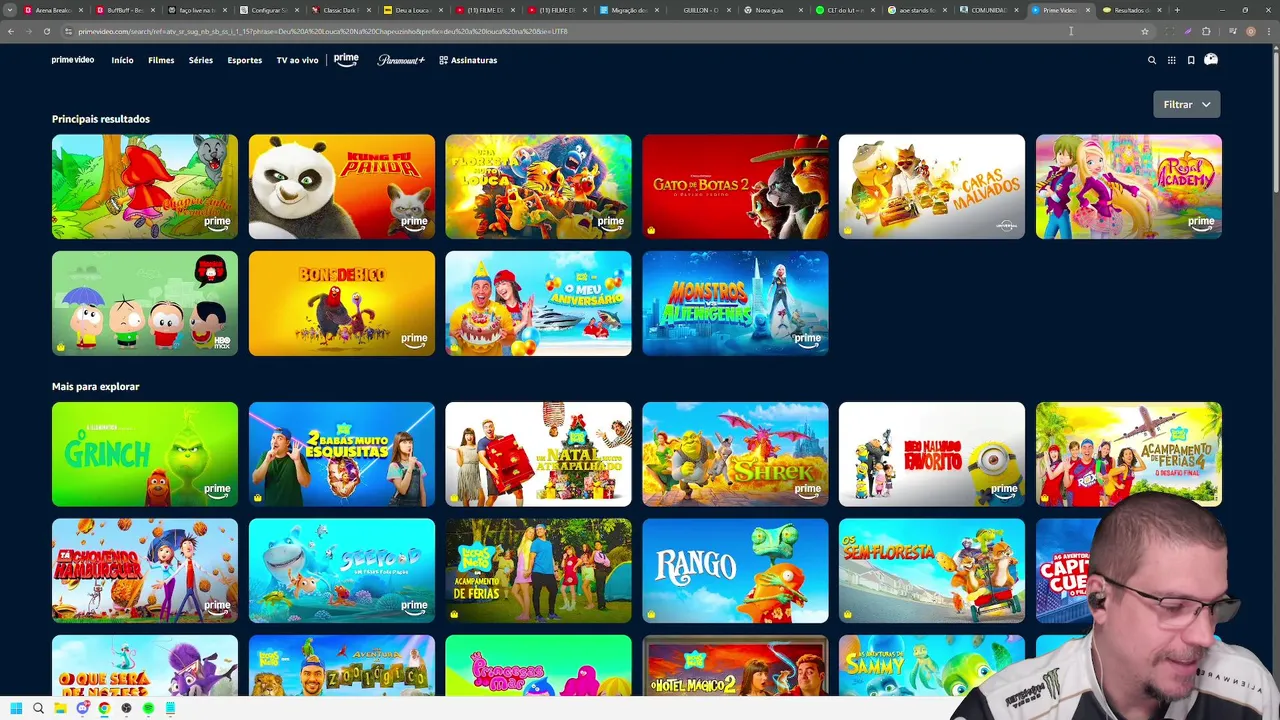The image size is (1280, 720).
Task: Open the Esportes menu
Action: pyautogui.click(x=244, y=60)
